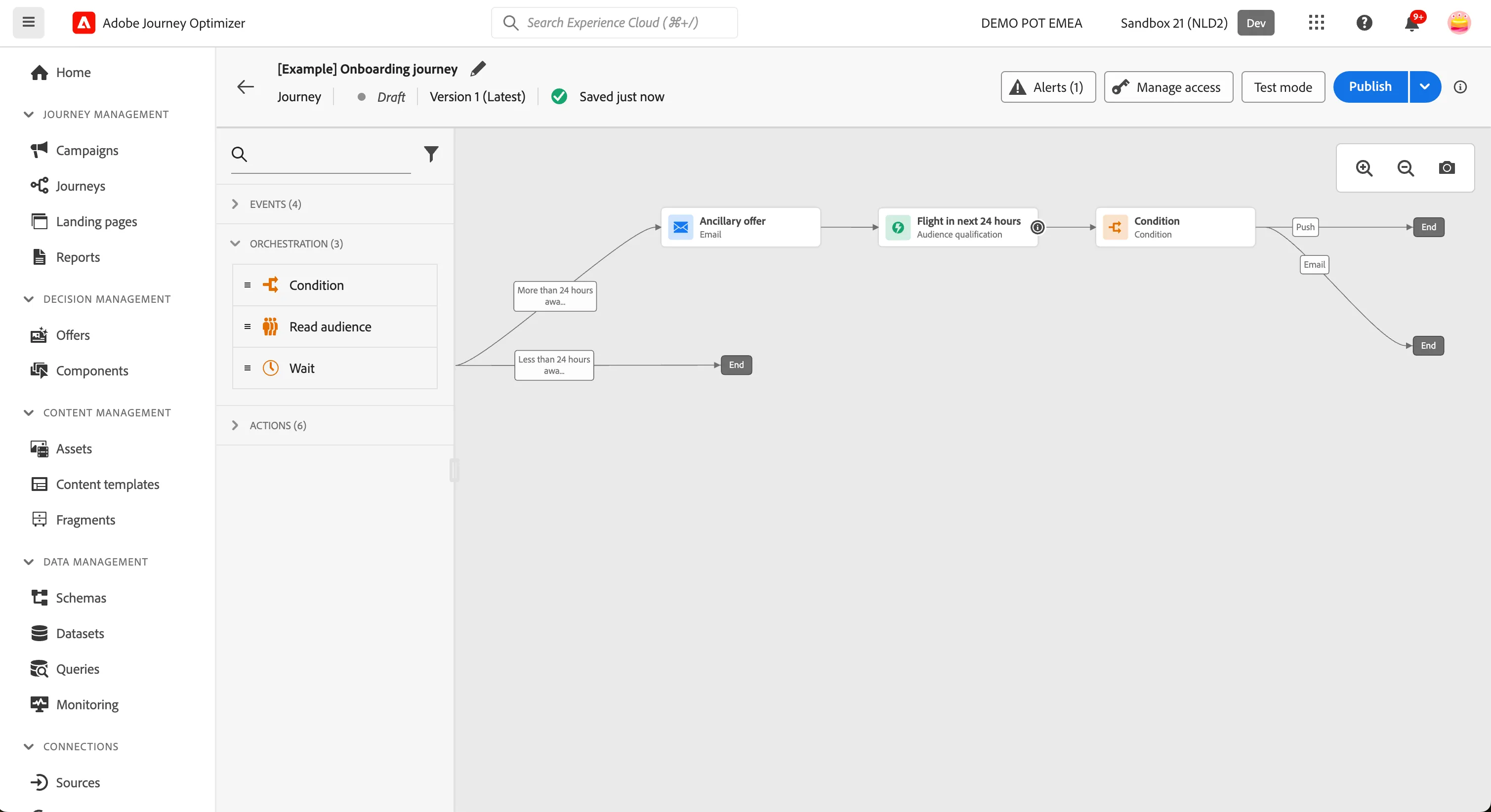Select the Read audience activity
This screenshot has height=812, width=1491.
click(x=334, y=326)
